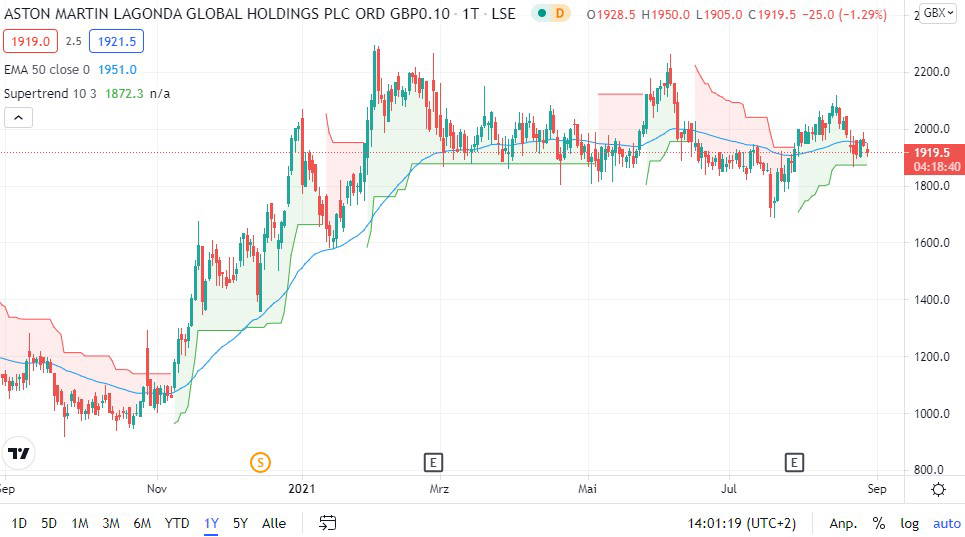This screenshot has height=537, width=965.
Task: Toggle percent scale mode
Action: (879, 523)
